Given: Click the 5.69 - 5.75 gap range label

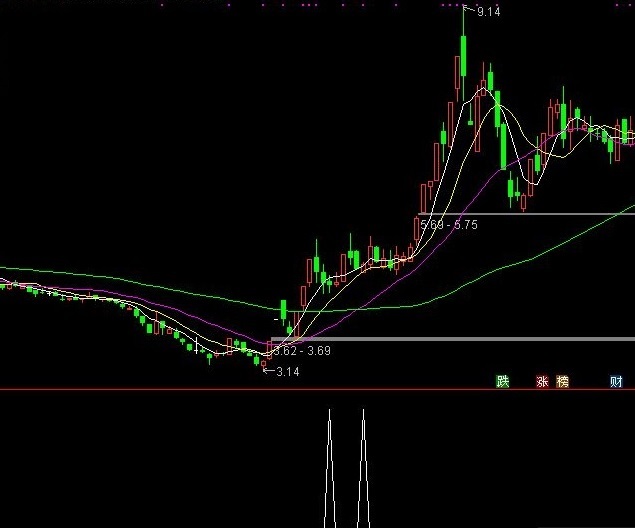Looking at the screenshot, I should click(x=449, y=225).
